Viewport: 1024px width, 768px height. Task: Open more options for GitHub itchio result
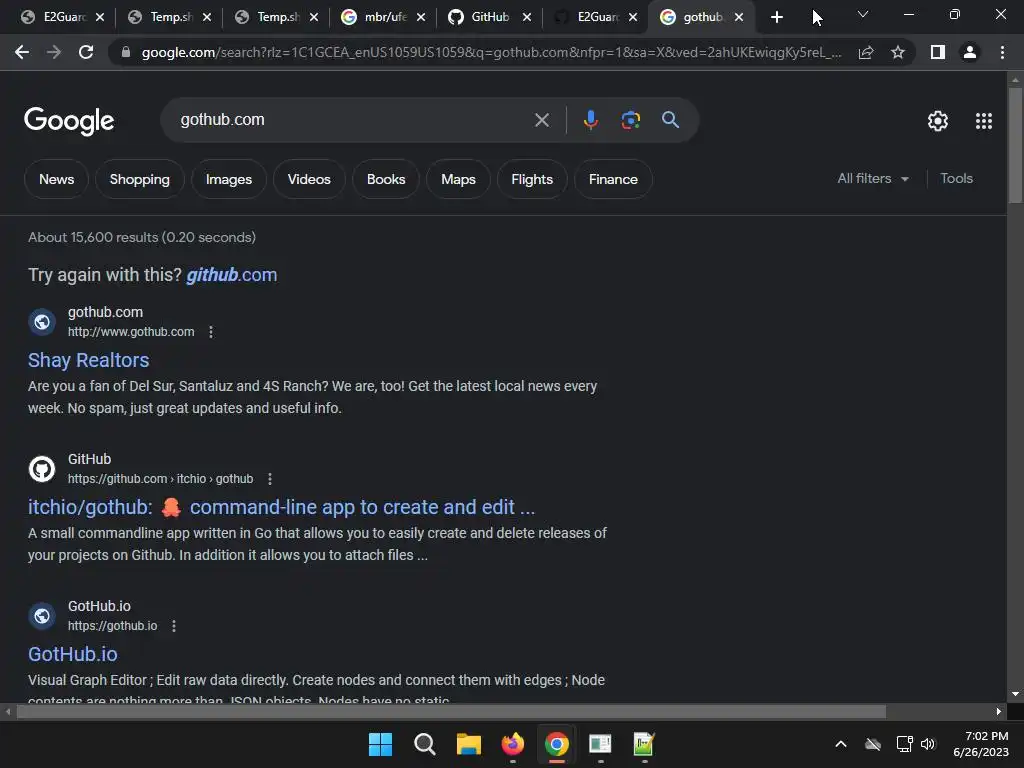tap(270, 479)
